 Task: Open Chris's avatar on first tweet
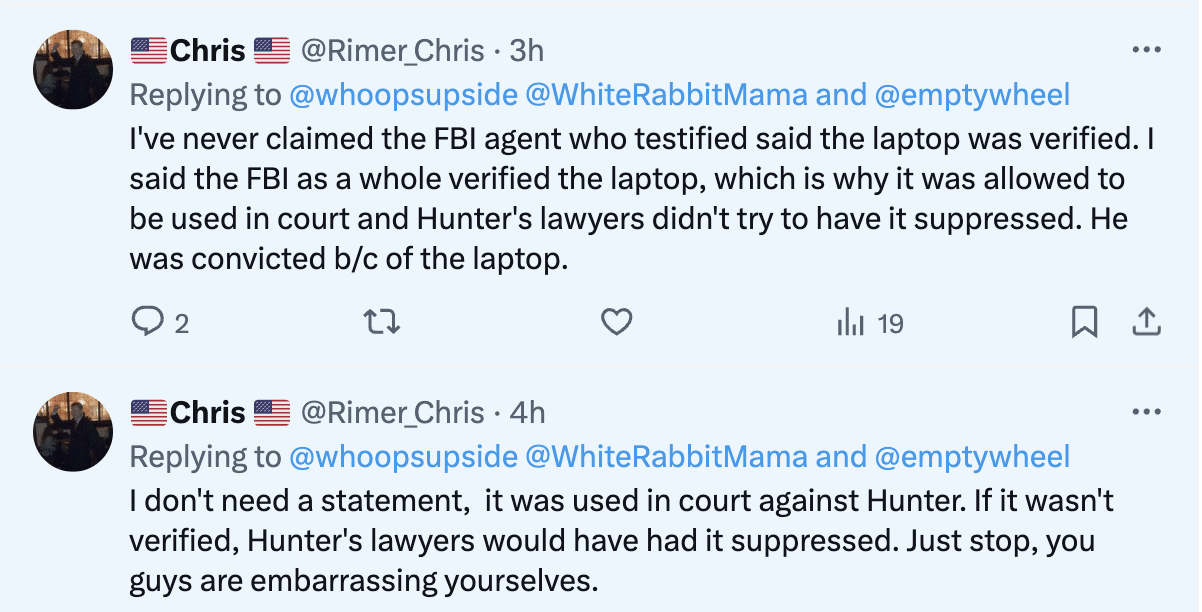(73, 69)
